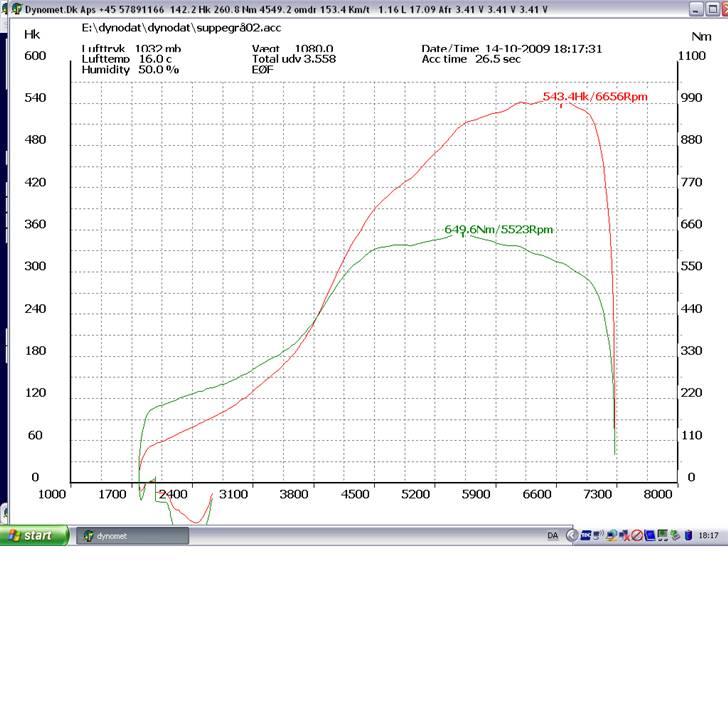Open the Windows Start menu
Screen dimensions: 728x710
click(x=32, y=536)
